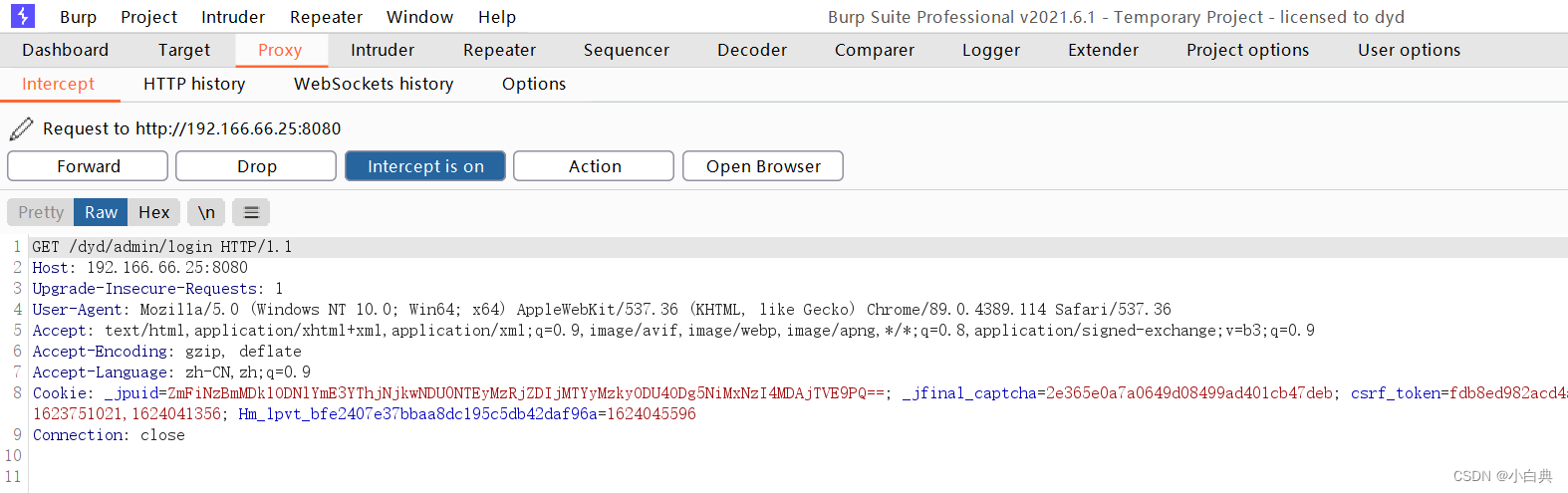Open the Burp menu

78,17
